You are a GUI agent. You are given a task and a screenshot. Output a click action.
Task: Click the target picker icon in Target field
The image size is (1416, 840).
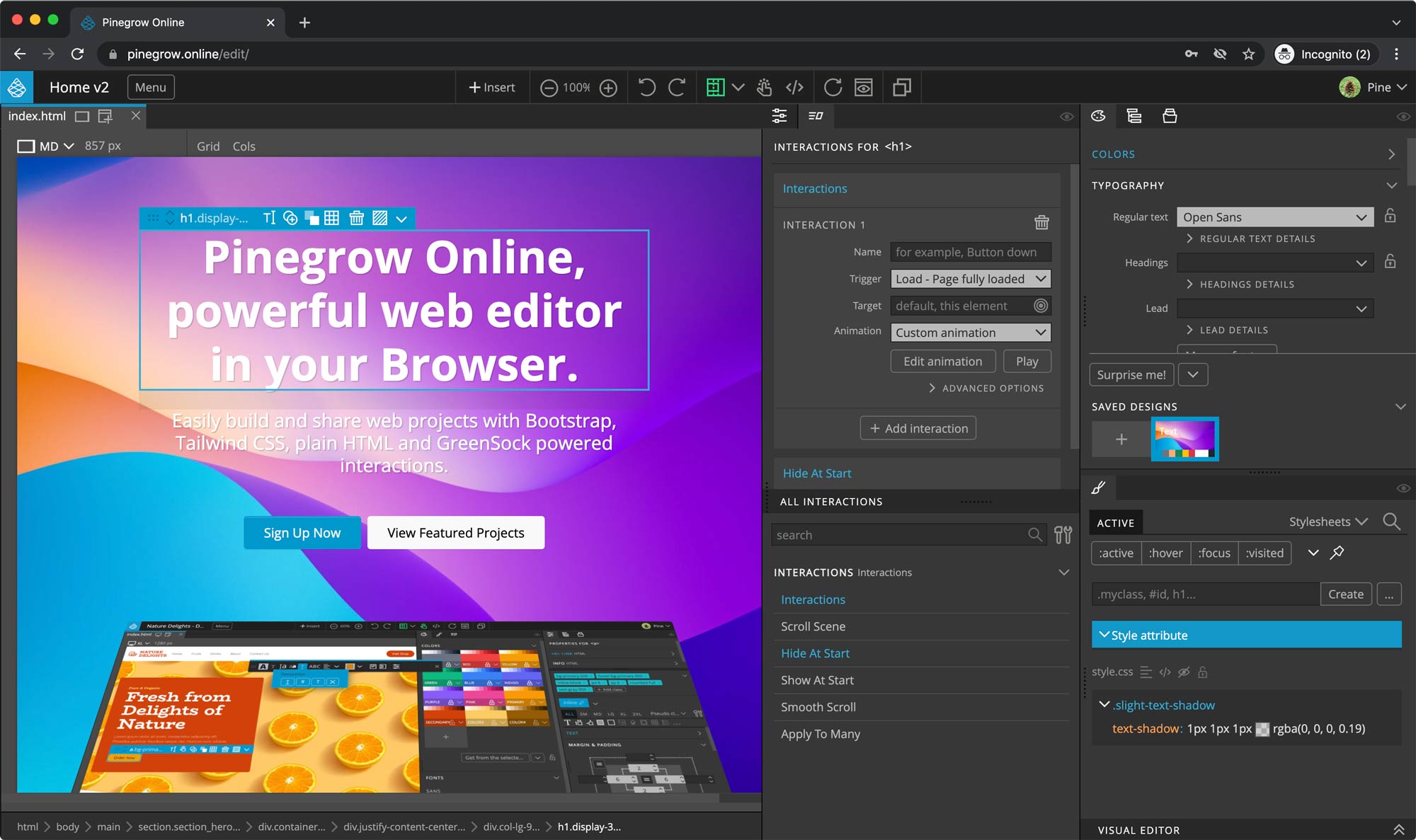(x=1040, y=306)
